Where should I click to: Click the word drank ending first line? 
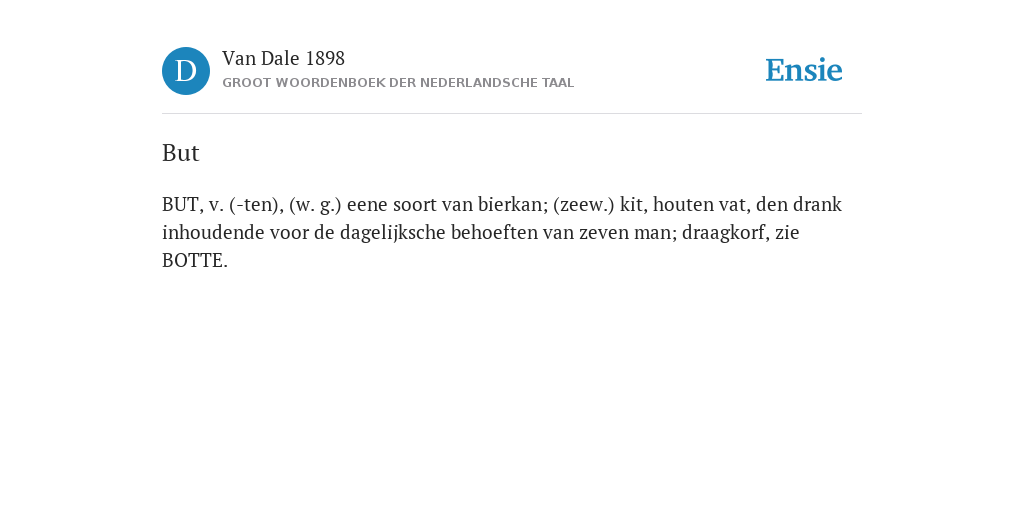(817, 205)
